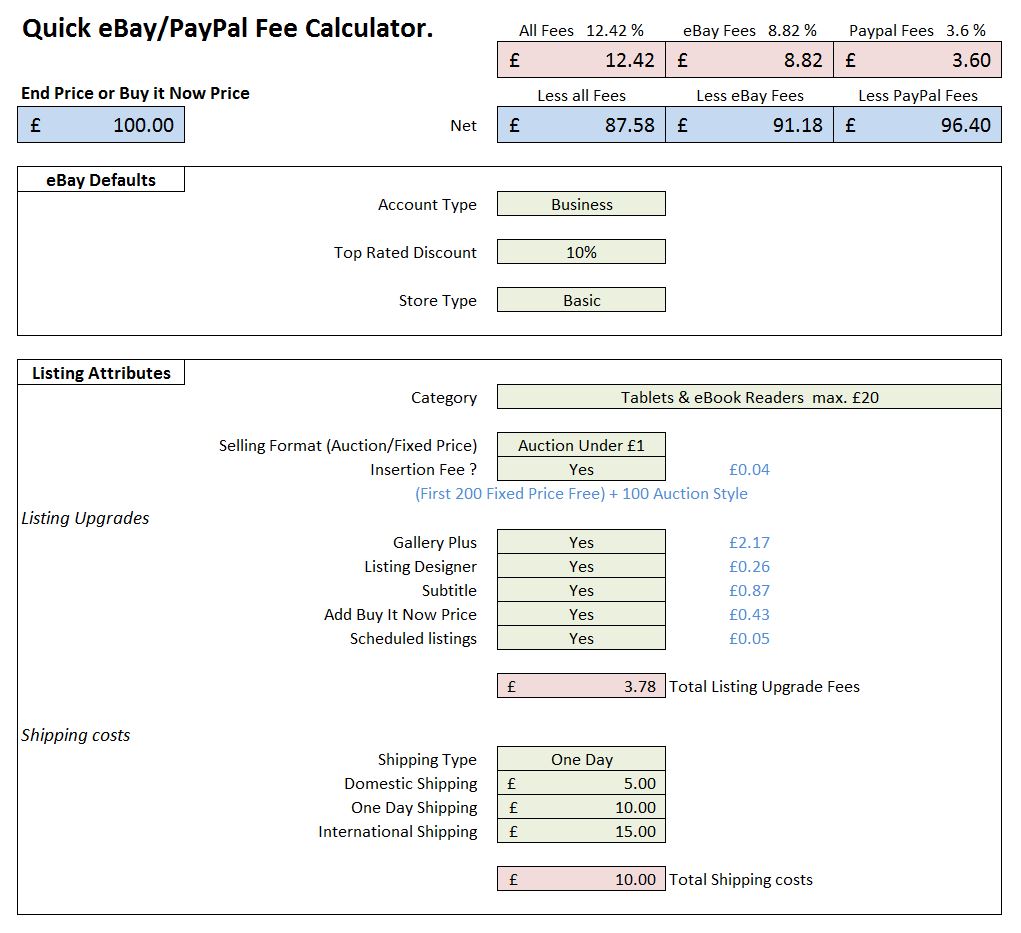Select the All Fees total cell 12.42

581,60
